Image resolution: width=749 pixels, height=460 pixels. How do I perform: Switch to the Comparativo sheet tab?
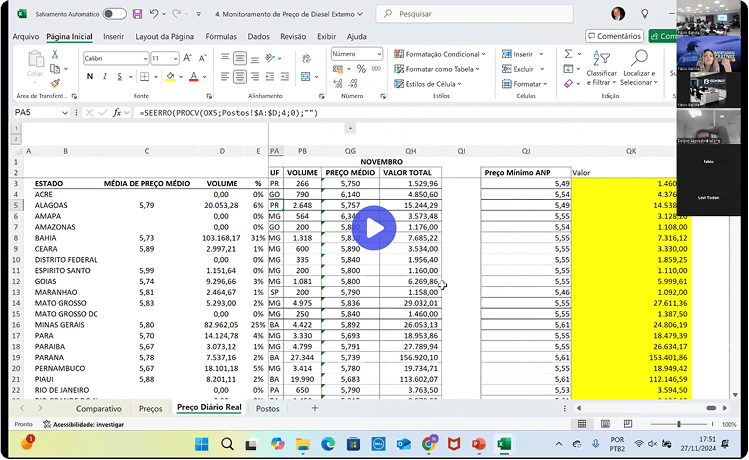pyautogui.click(x=99, y=409)
